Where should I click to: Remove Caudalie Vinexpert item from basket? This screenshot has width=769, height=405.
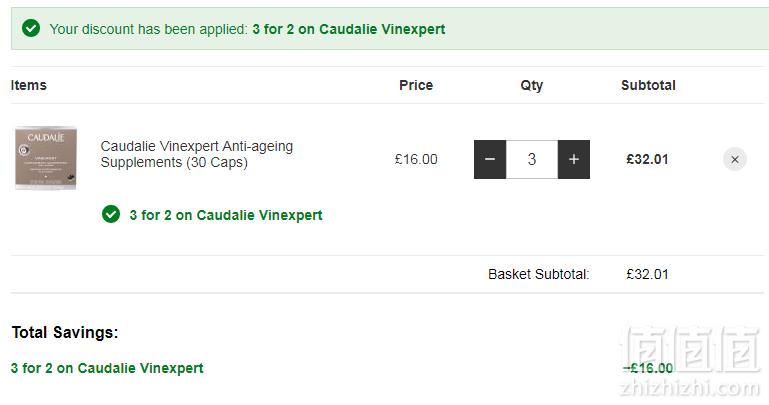click(735, 159)
